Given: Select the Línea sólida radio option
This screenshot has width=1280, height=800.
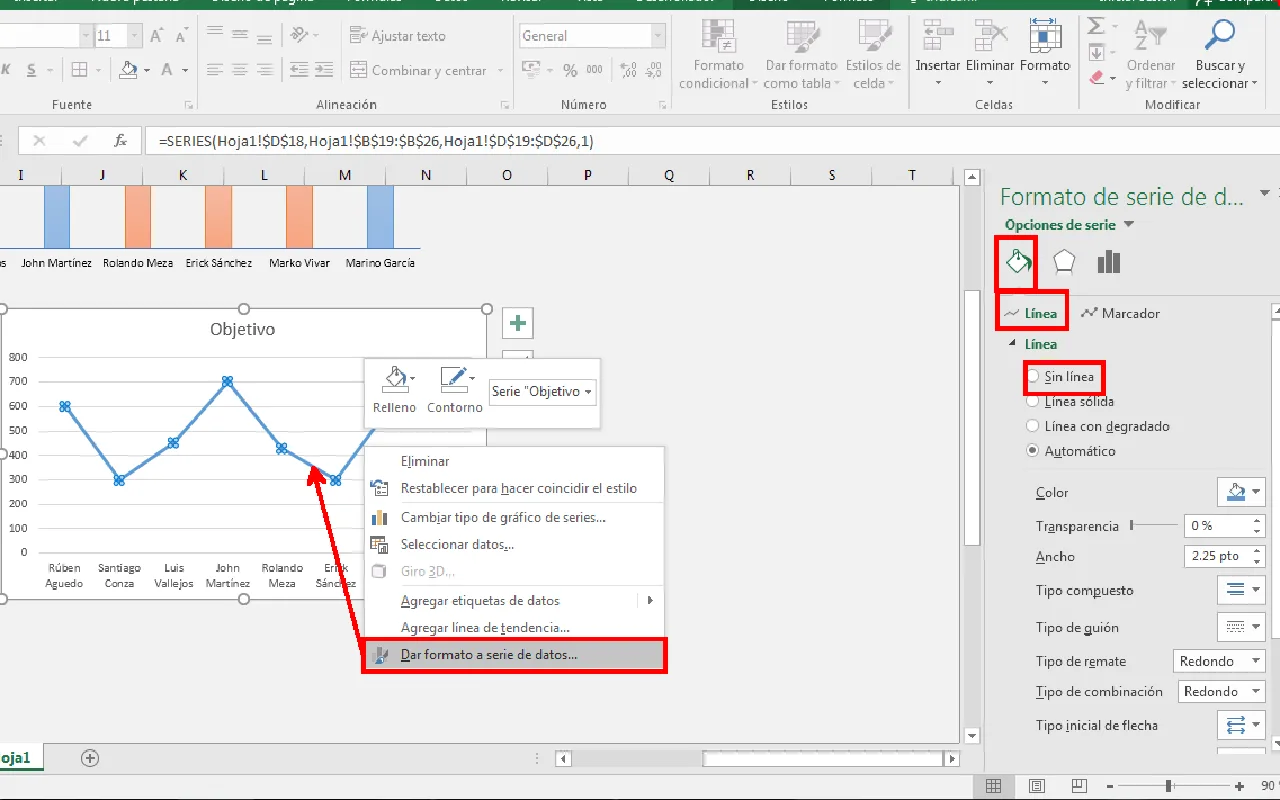Looking at the screenshot, I should (x=1033, y=402).
